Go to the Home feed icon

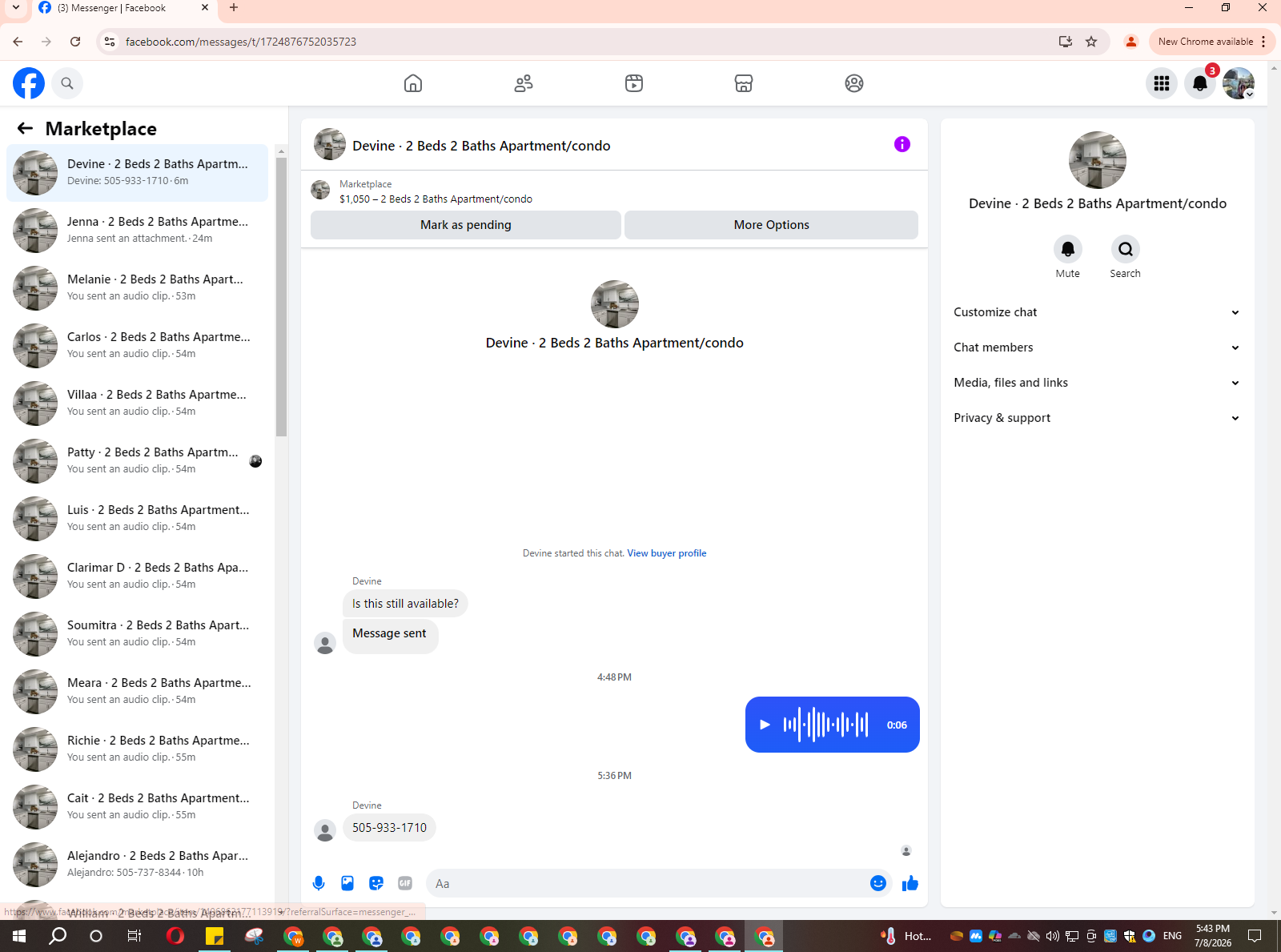click(413, 83)
